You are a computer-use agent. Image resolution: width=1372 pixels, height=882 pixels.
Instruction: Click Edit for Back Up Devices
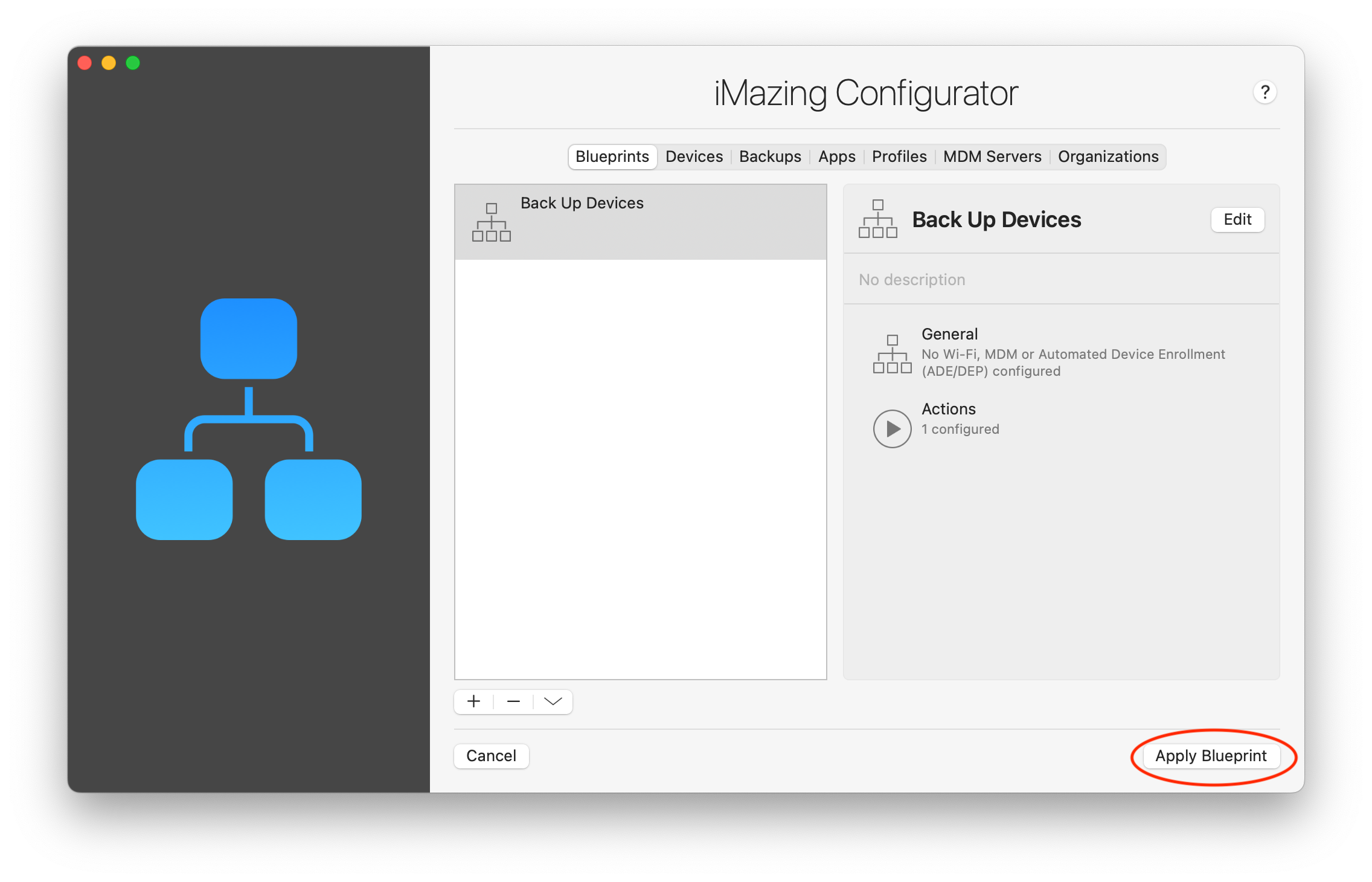[x=1237, y=219]
